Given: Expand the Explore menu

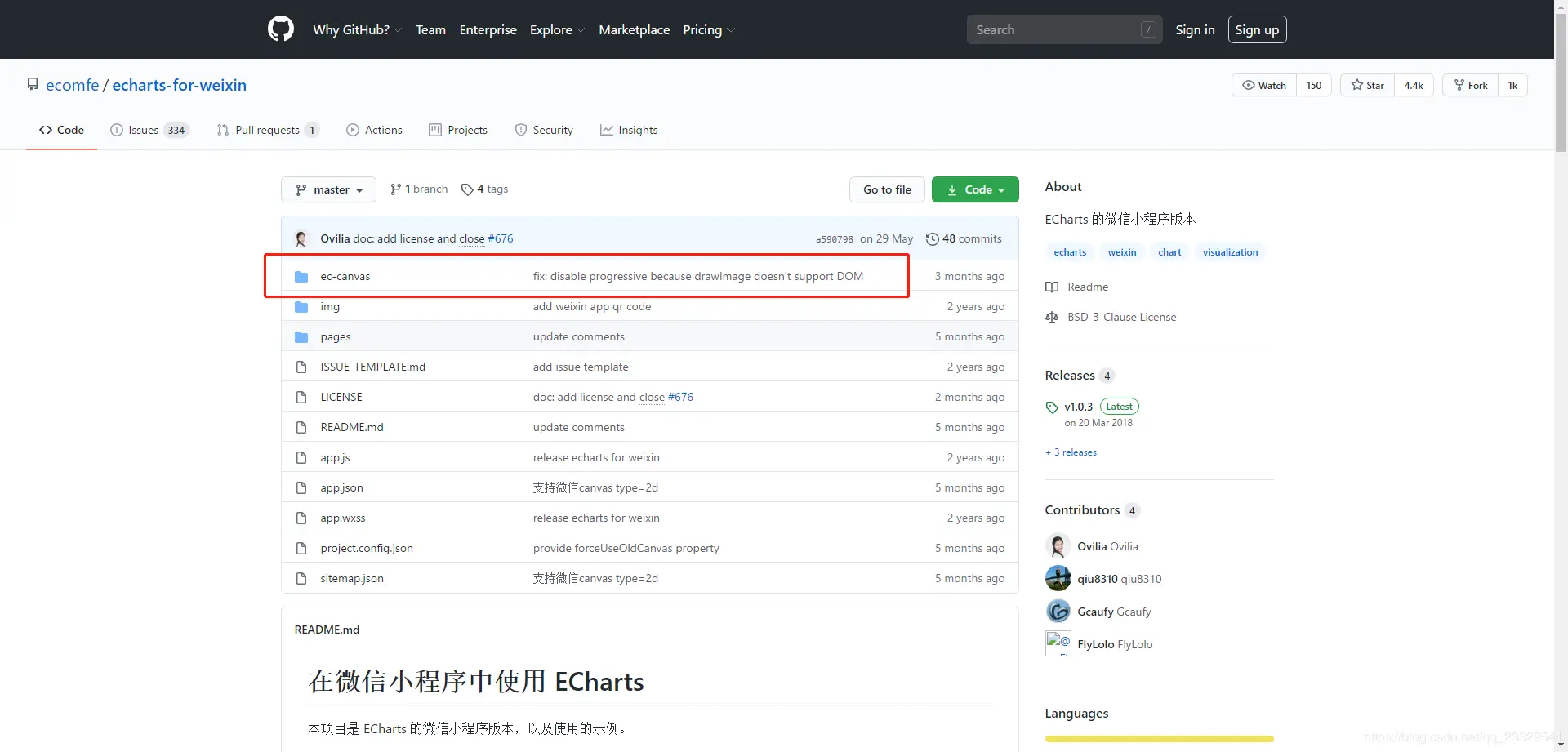Looking at the screenshot, I should pyautogui.click(x=557, y=30).
